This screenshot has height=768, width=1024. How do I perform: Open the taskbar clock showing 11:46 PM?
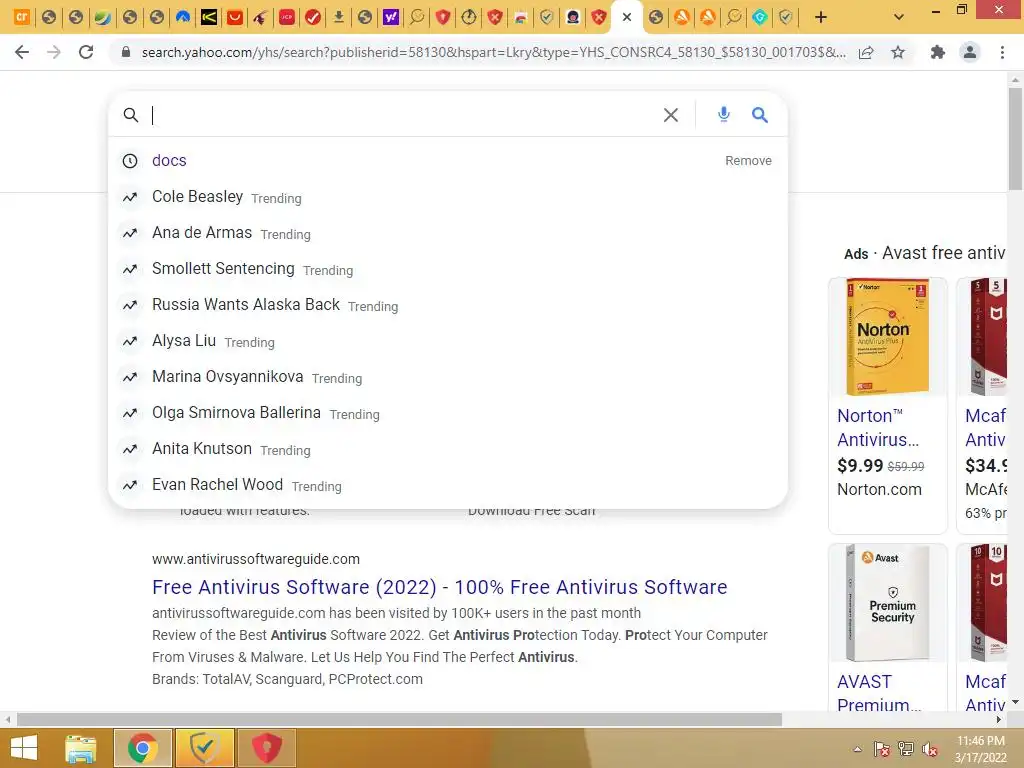click(x=980, y=749)
